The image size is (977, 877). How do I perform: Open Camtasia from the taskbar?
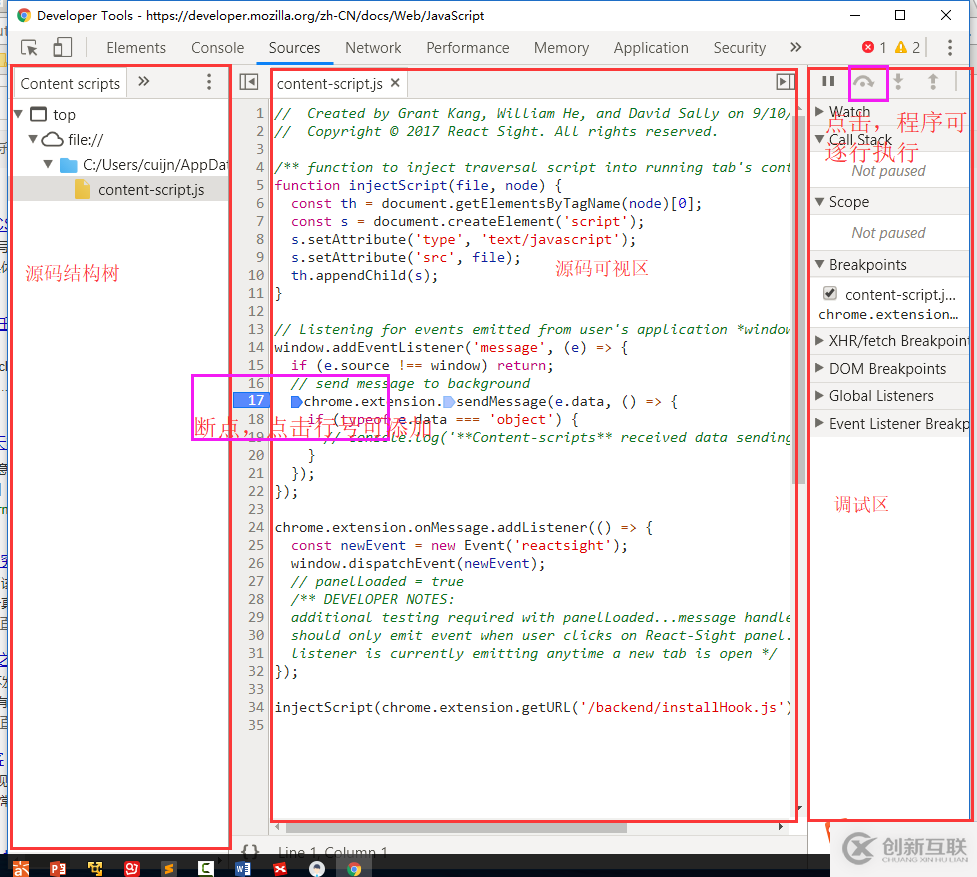pyautogui.click(x=206, y=868)
